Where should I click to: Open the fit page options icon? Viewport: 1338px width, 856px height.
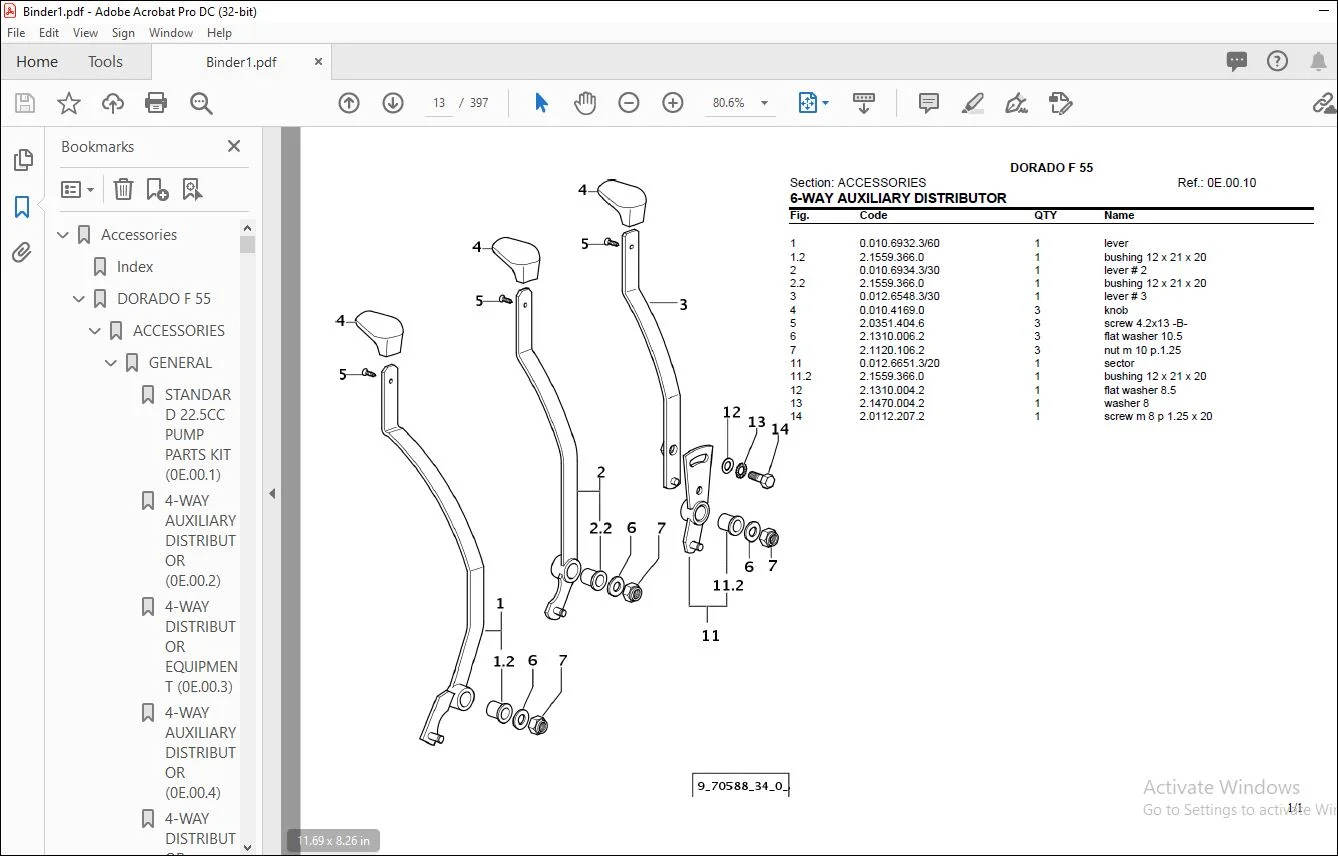click(x=813, y=103)
